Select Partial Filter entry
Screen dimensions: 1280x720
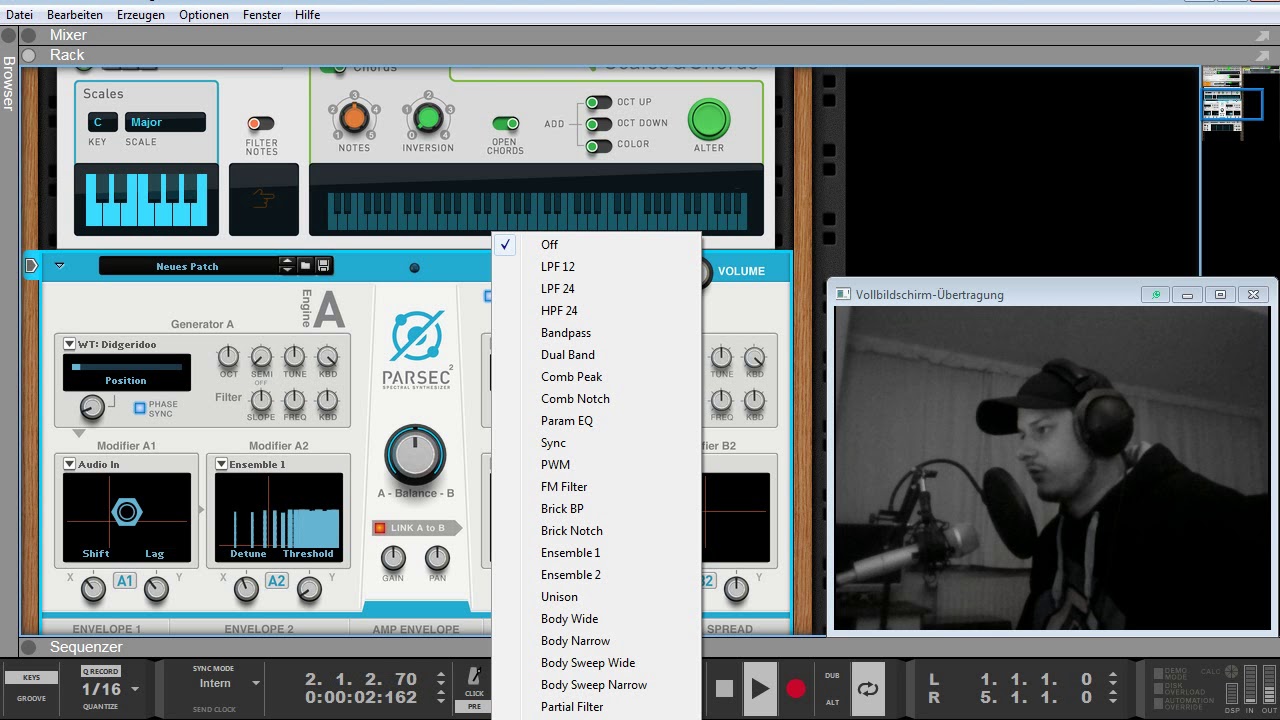pyautogui.click(x=596, y=707)
